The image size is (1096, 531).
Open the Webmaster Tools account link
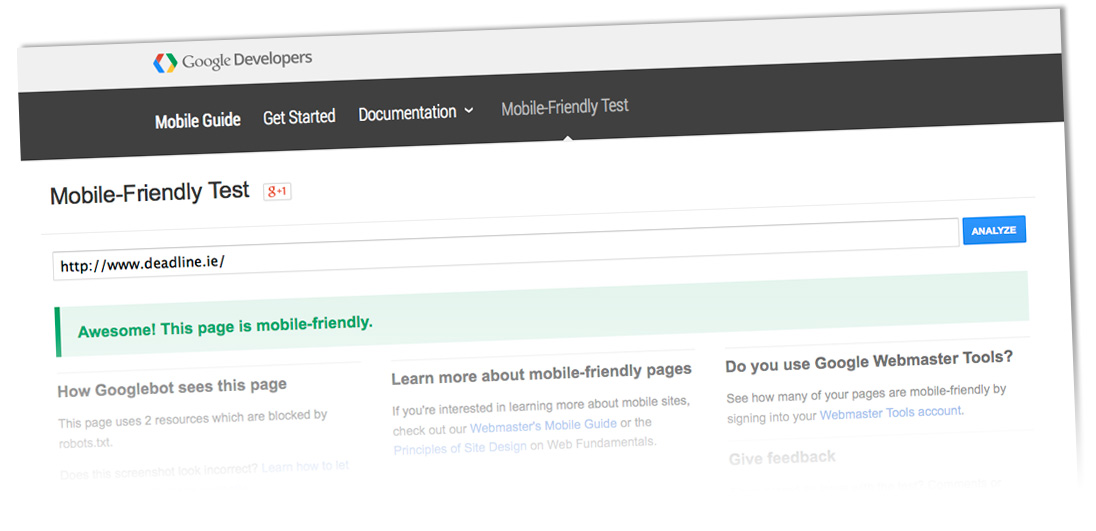(x=890, y=413)
